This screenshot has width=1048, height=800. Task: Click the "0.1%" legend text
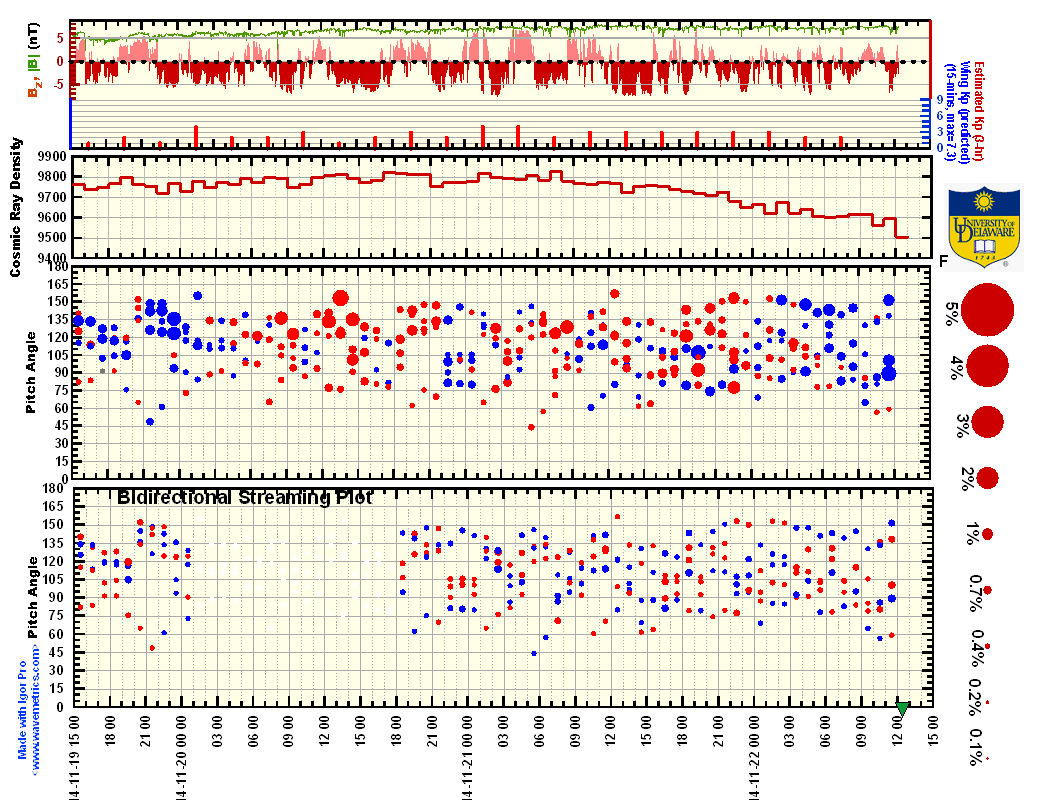pos(976,747)
